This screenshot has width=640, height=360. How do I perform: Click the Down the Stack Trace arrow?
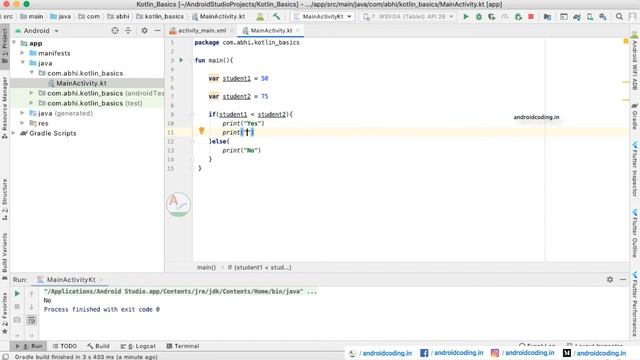point(31,307)
